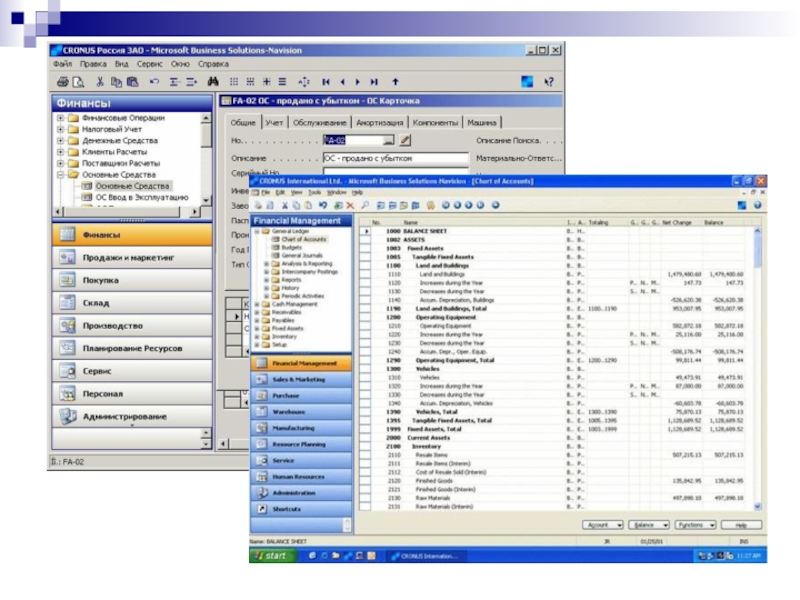Expand Cash Management folder
The height and width of the screenshot is (600, 800).
[257, 304]
